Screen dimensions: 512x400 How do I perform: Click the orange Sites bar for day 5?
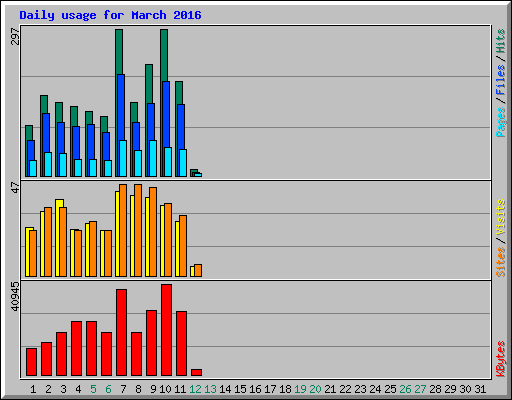tap(93, 249)
